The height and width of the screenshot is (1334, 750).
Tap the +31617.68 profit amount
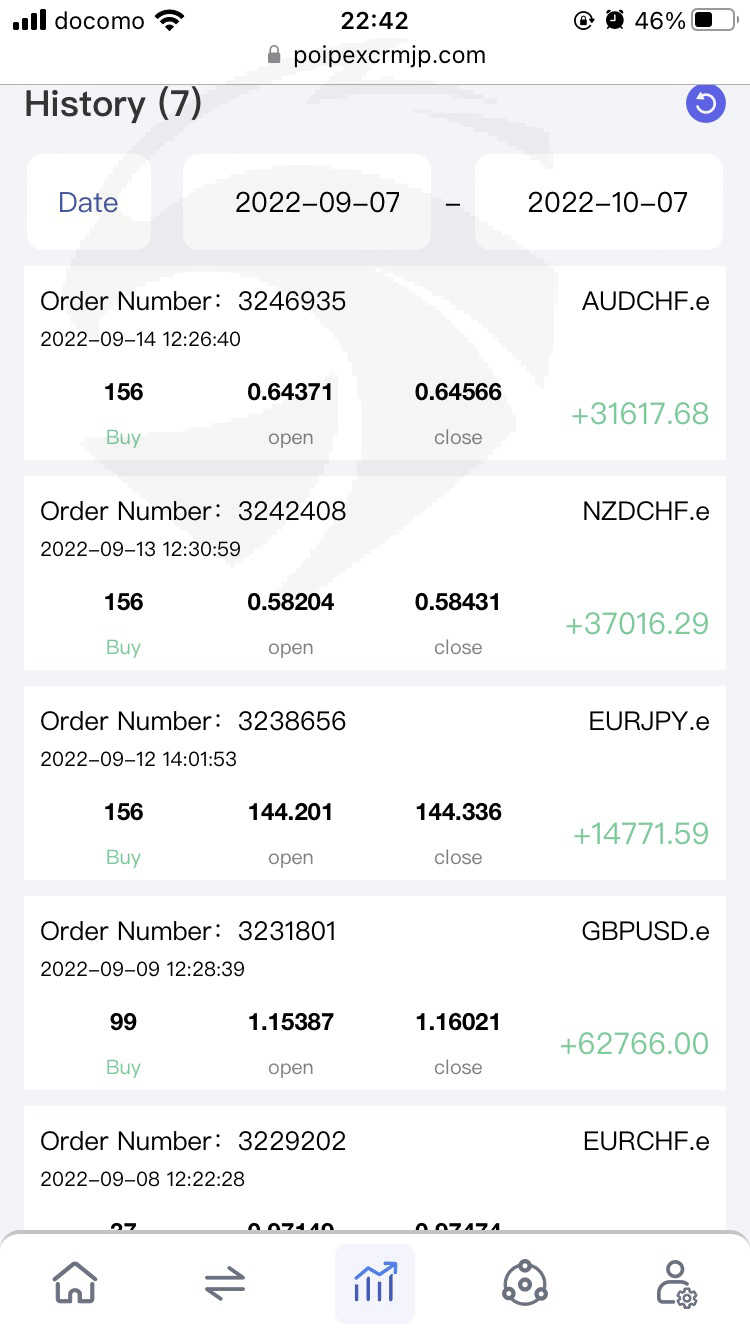[x=640, y=414]
